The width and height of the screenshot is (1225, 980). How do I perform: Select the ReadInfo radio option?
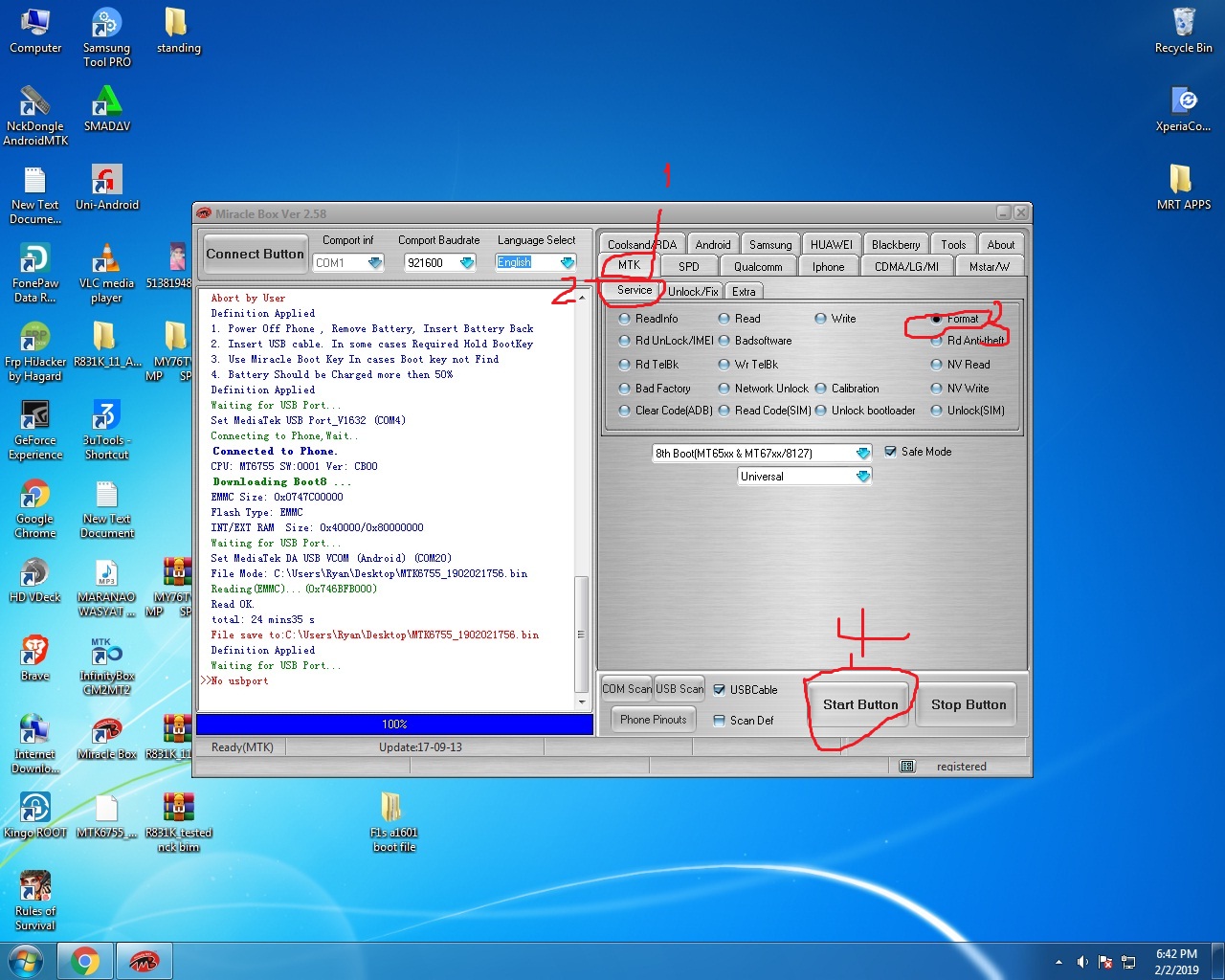click(x=648, y=319)
